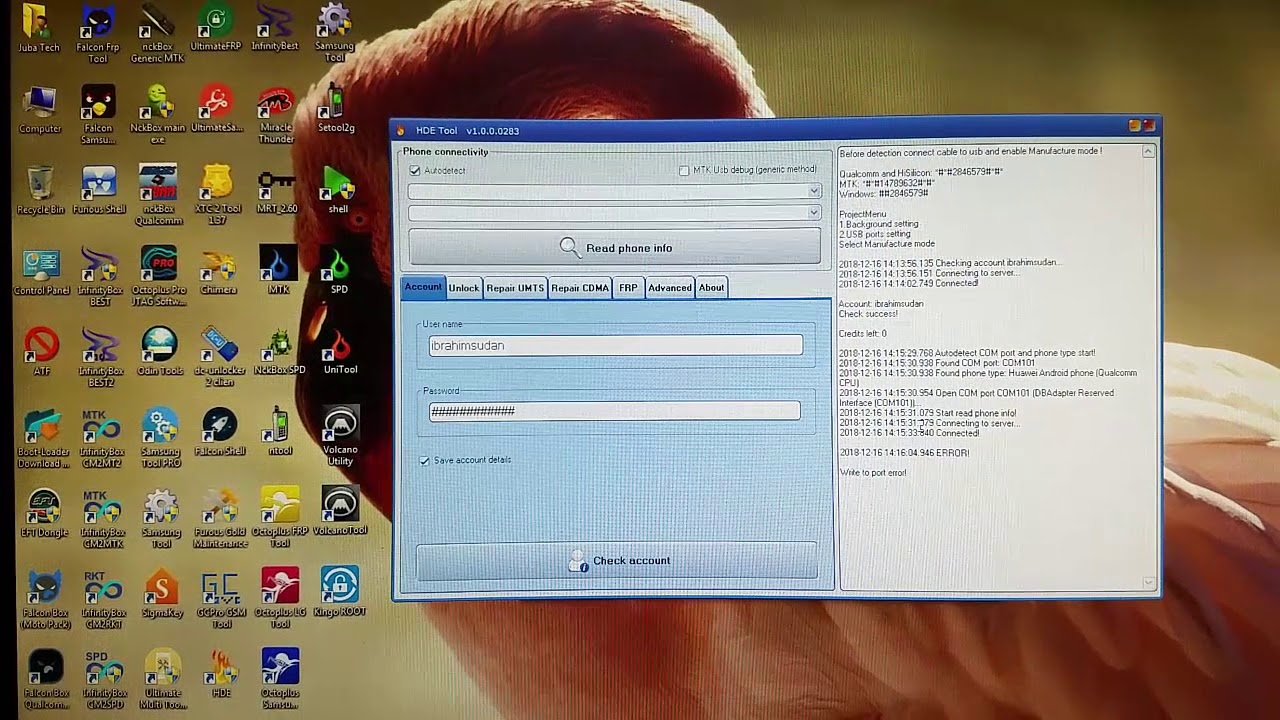This screenshot has width=1280, height=720.
Task: Focus the User name field
Action: (x=616, y=346)
